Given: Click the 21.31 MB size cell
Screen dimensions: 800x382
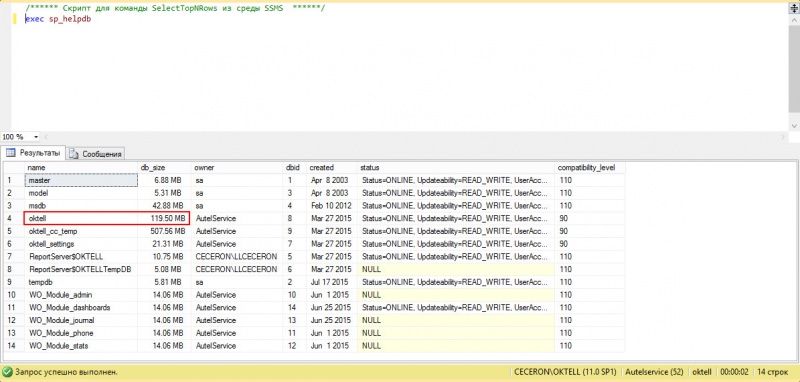Looking at the screenshot, I should point(164,244).
